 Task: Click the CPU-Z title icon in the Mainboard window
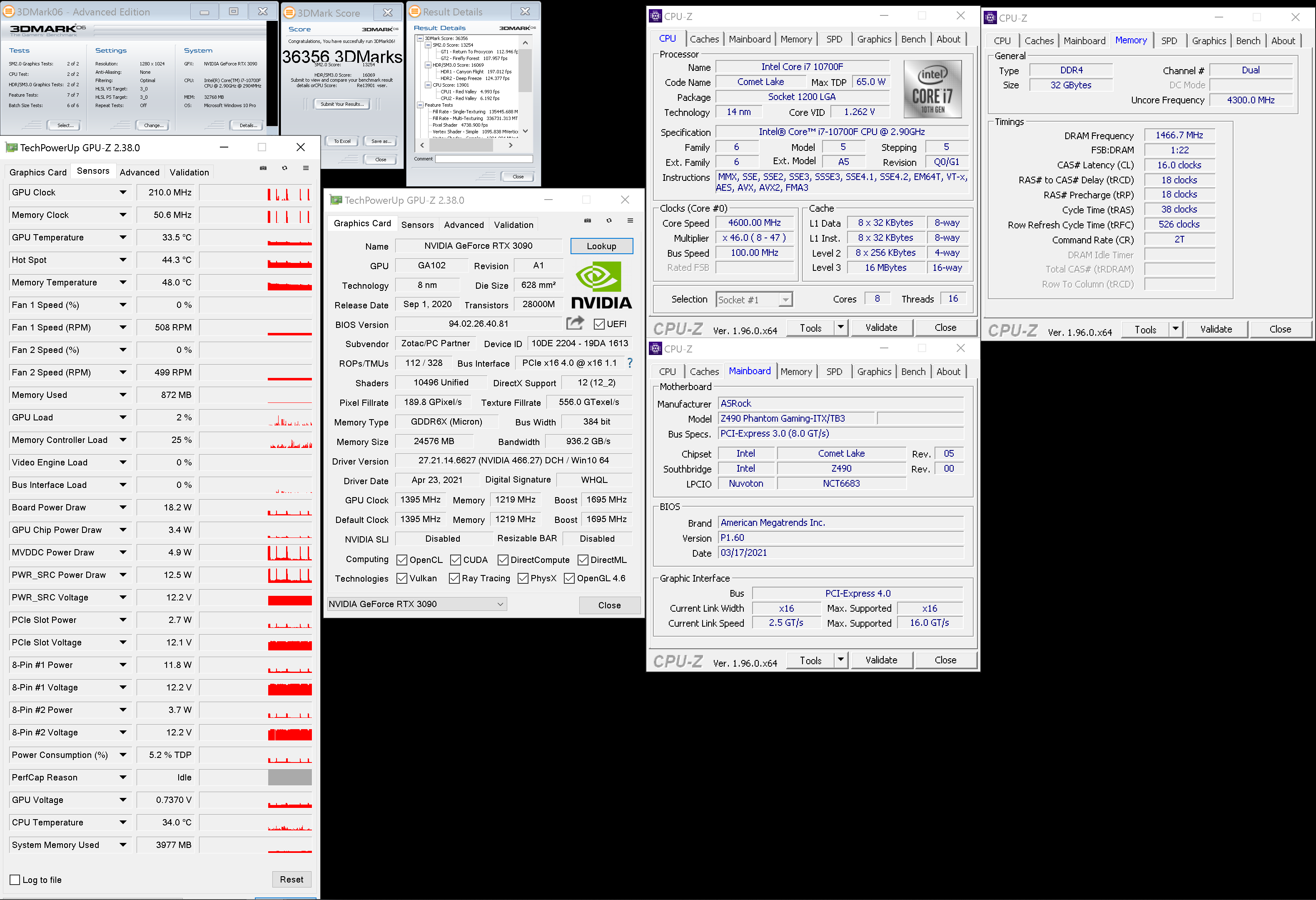click(655, 348)
